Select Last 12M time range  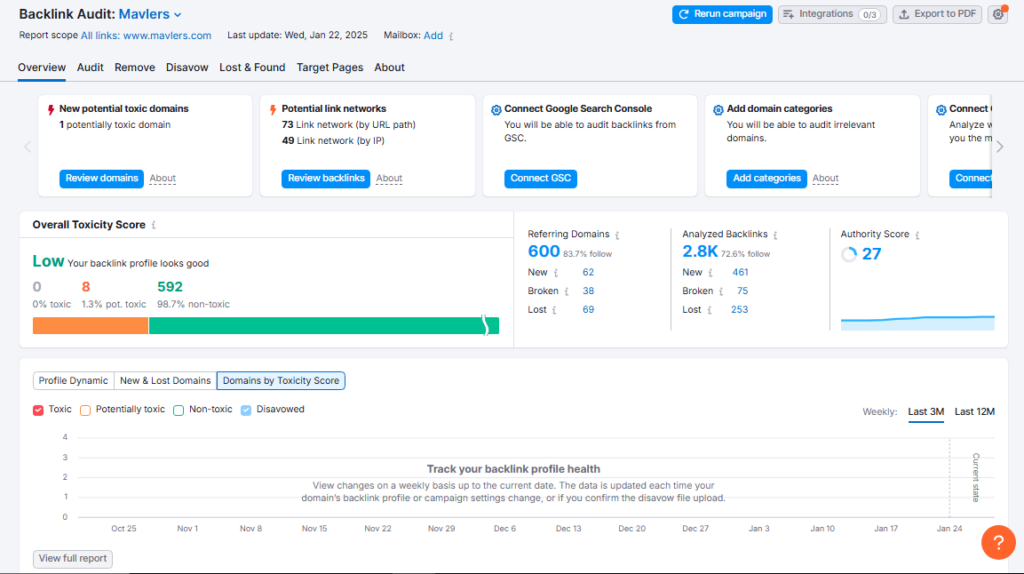[974, 411]
